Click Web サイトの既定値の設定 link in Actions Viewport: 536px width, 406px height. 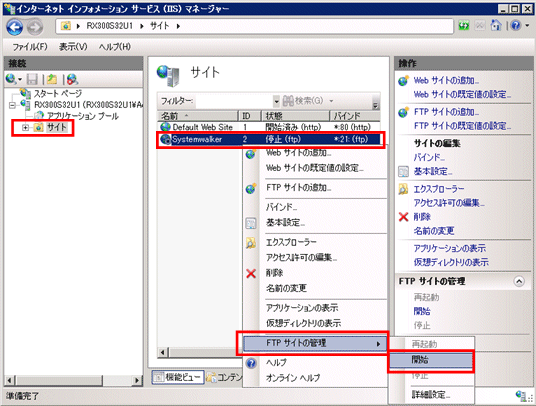point(462,94)
